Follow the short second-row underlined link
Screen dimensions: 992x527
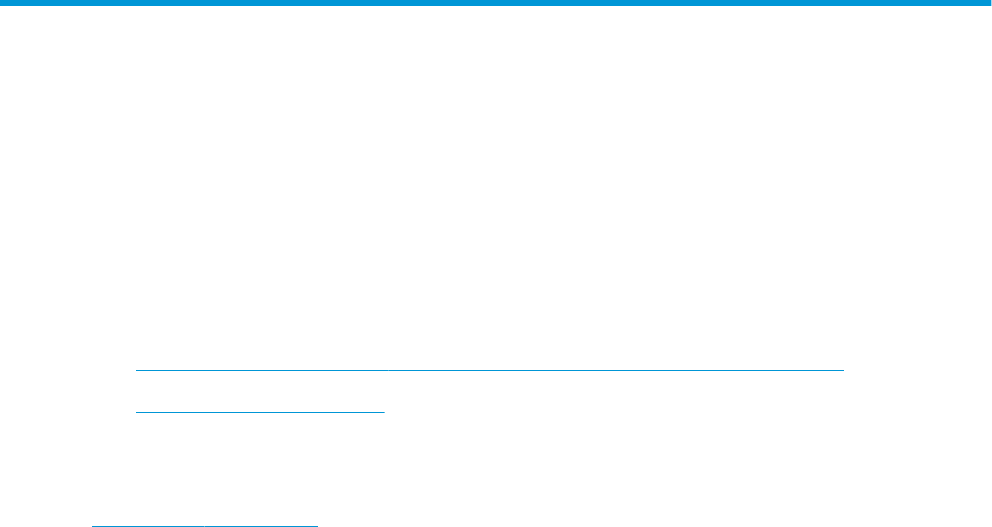pos(260,412)
